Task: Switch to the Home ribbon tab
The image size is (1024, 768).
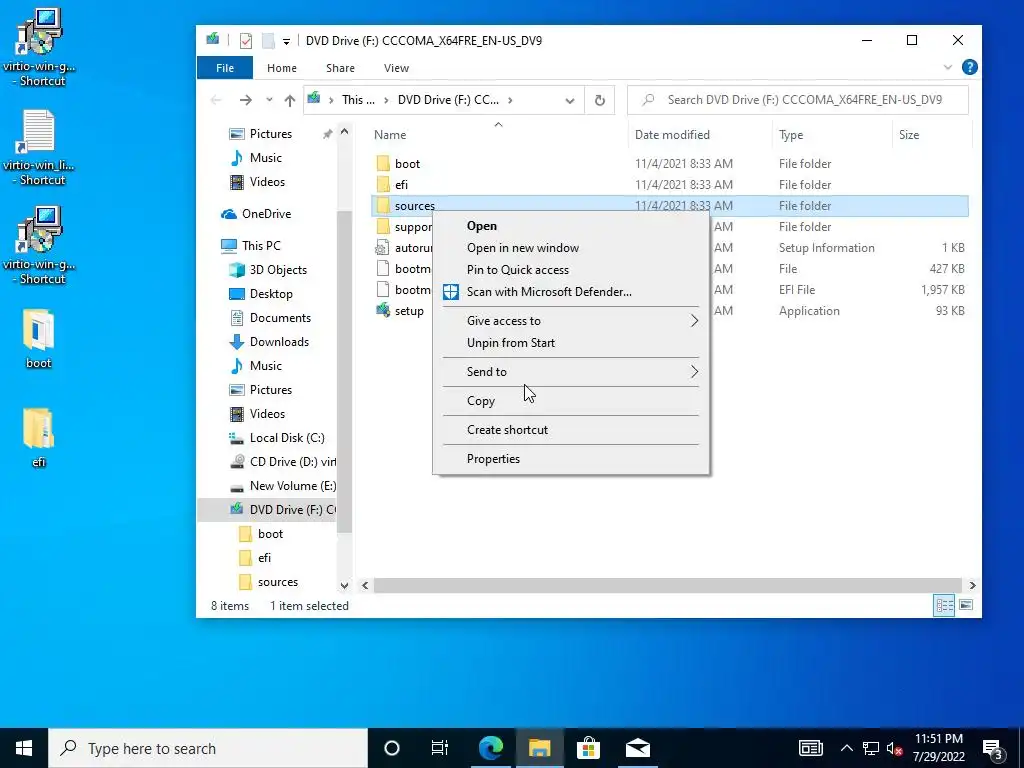Action: (x=281, y=68)
